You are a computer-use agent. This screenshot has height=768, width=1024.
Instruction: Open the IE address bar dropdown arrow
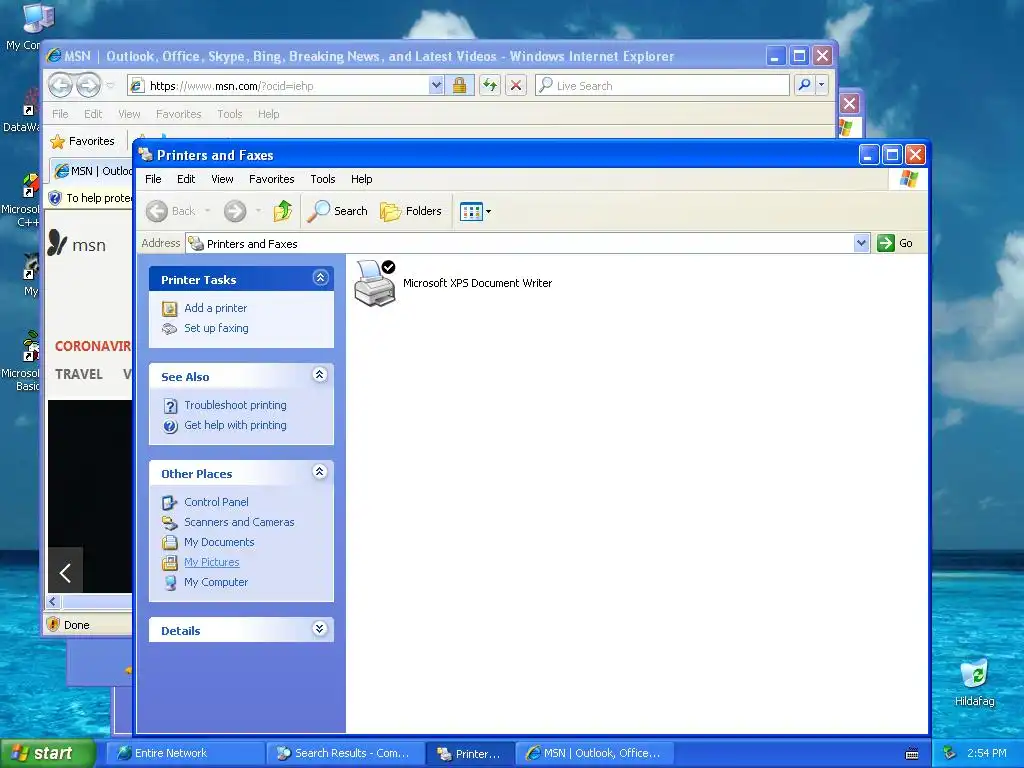tap(436, 86)
